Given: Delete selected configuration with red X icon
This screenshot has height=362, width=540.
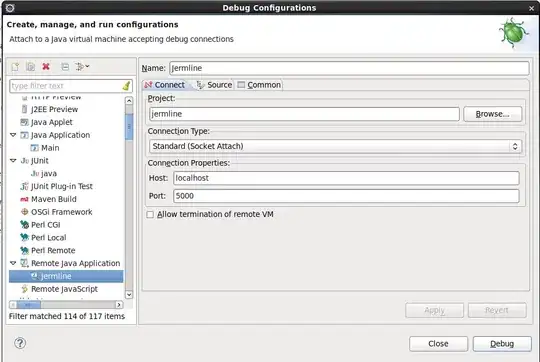Looking at the screenshot, I should point(46,66).
